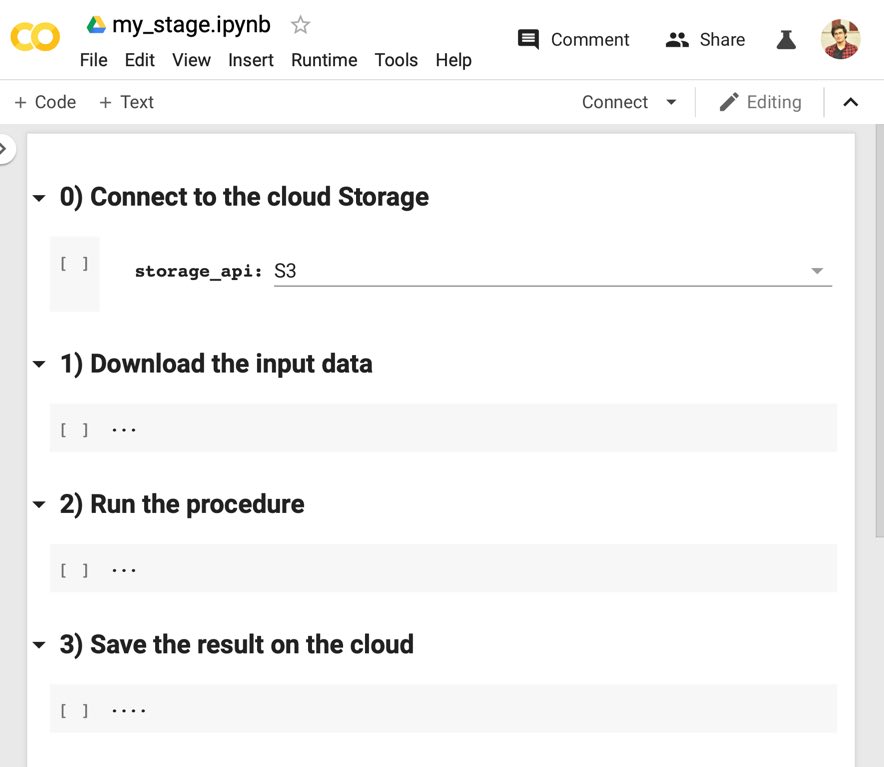This screenshot has width=884, height=767.
Task: Expand the Connect options arrow
Action: click(672, 102)
